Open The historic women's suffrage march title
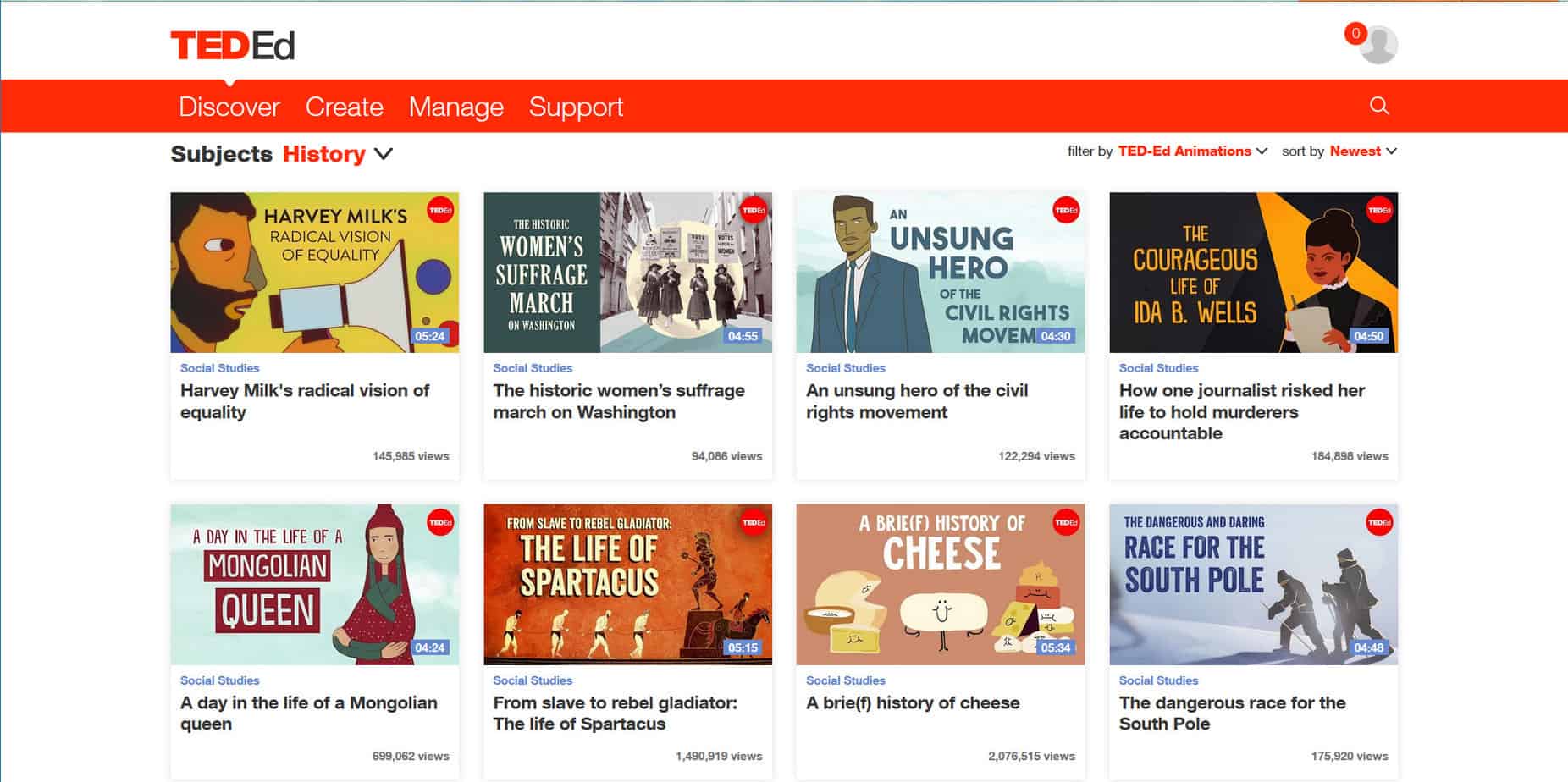Screen dimensions: 1568x782 [619, 401]
